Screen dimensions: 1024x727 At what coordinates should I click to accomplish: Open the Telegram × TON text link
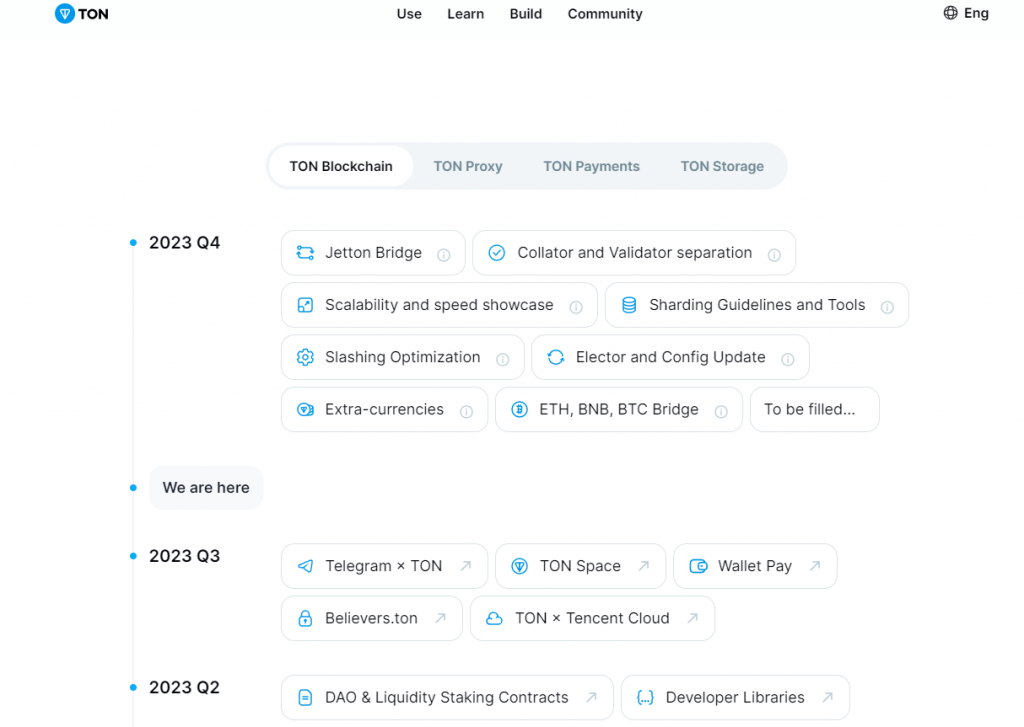click(383, 566)
